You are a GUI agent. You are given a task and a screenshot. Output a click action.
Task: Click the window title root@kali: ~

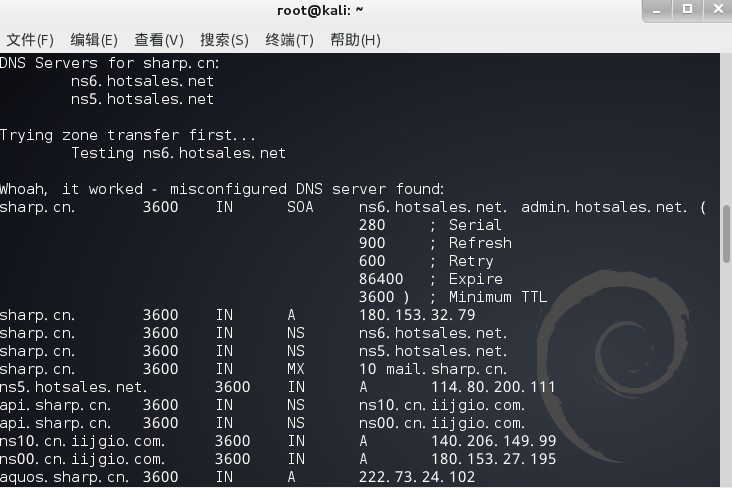320,10
